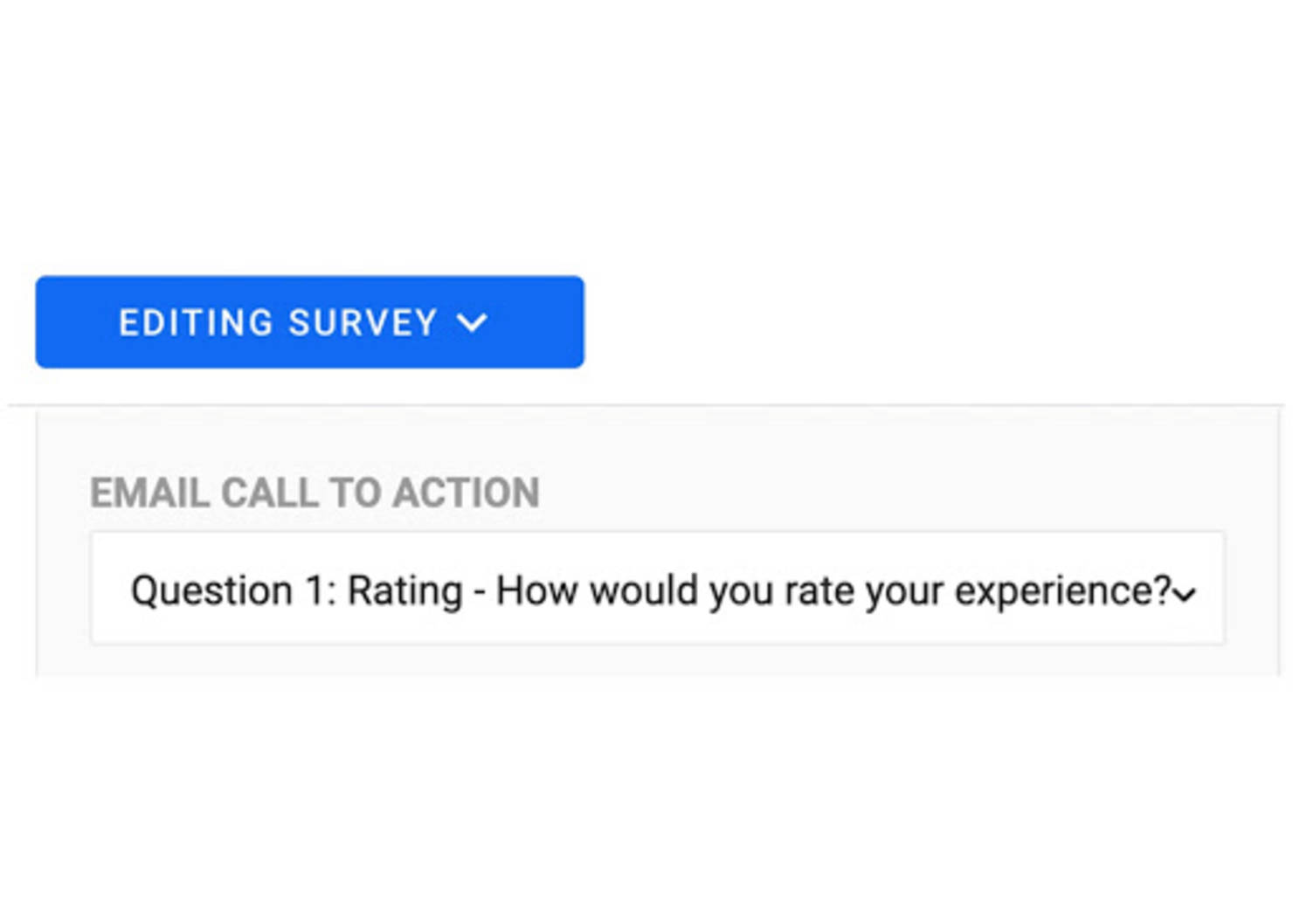Viewport: 1293px width, 924px height.
Task: Click the word SURVEY on the blue button
Action: pos(363,323)
